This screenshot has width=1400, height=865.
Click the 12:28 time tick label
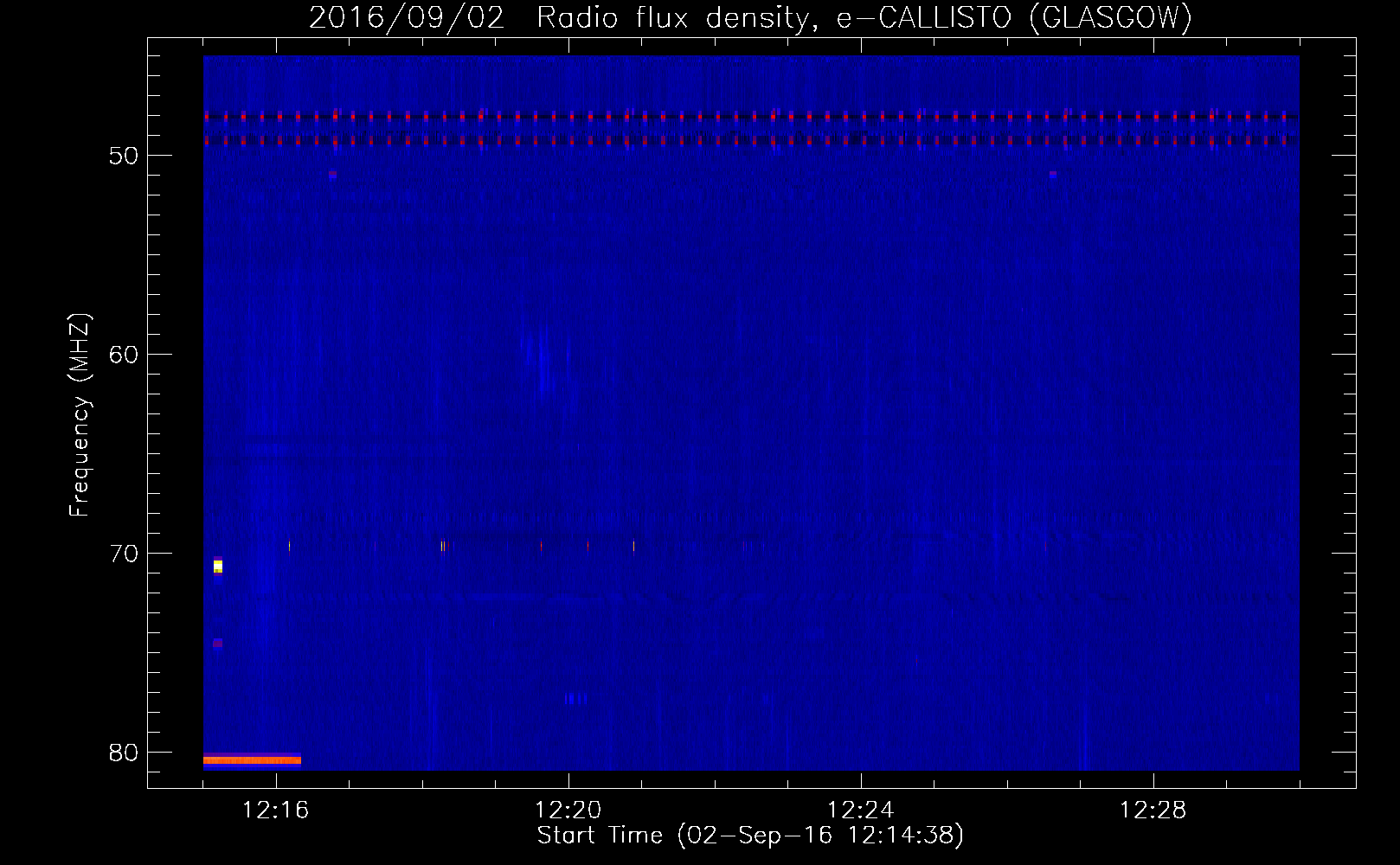1153,810
